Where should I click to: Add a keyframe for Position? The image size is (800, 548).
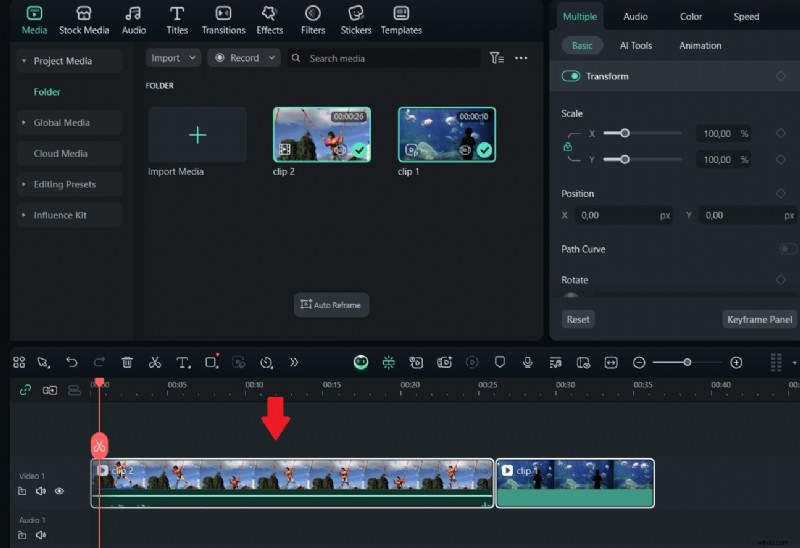tap(781, 193)
